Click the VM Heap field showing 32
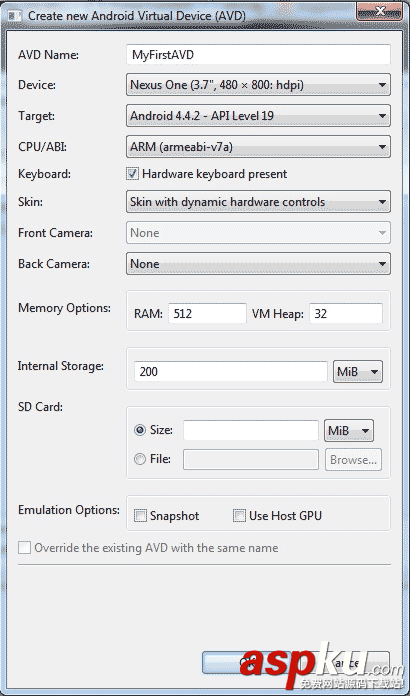Screen dimensions: 410x696 [x=346, y=314]
